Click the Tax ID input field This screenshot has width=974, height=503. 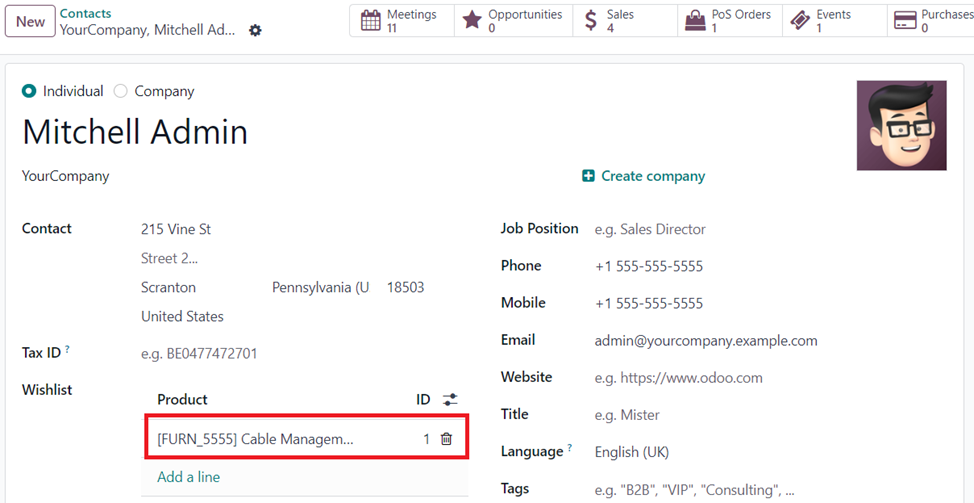click(x=304, y=354)
